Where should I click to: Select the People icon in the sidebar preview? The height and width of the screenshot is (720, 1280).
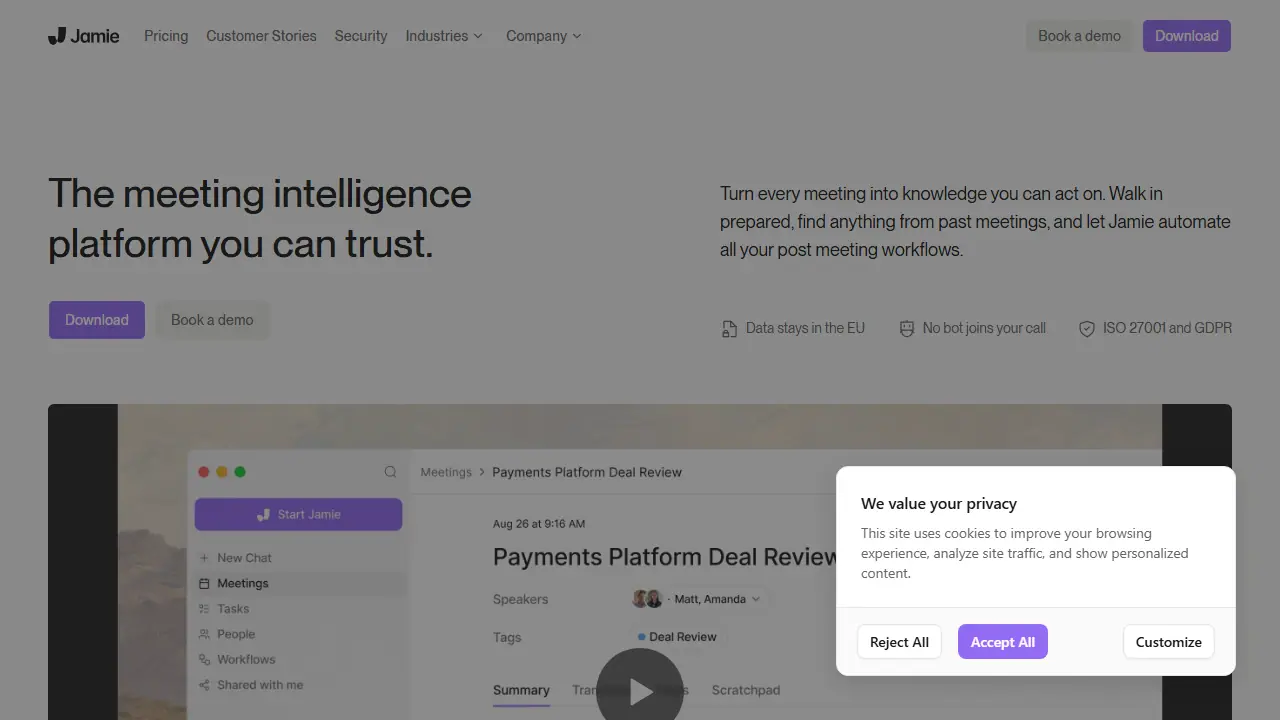(x=205, y=634)
